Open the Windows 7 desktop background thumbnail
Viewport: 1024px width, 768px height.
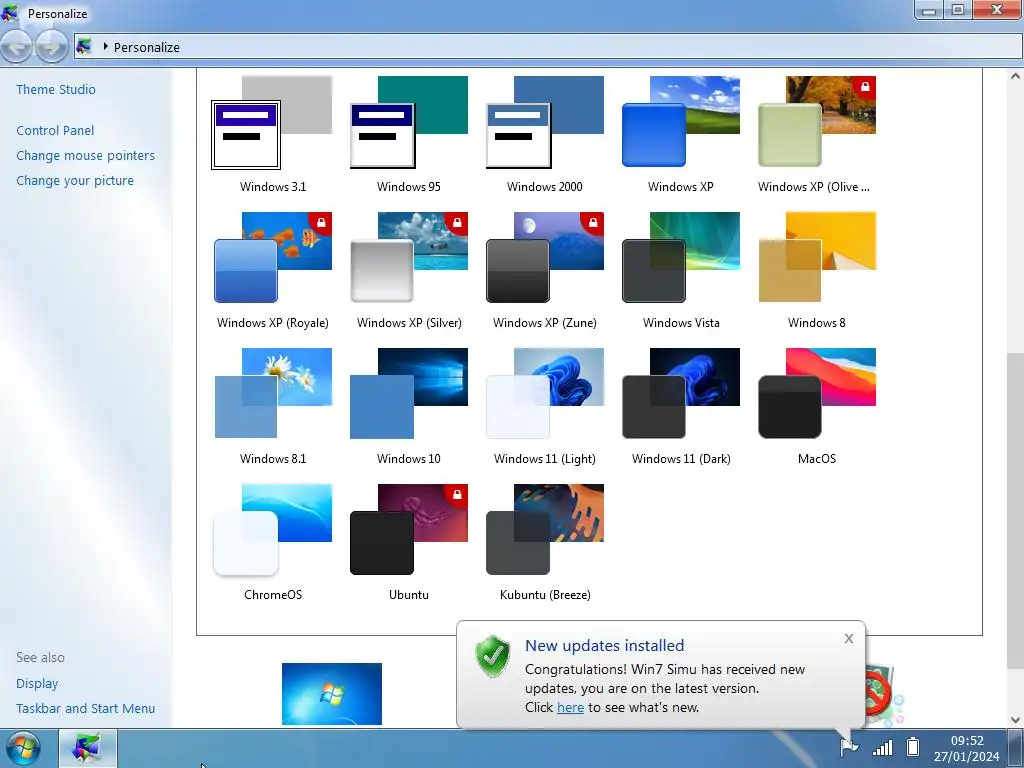tap(332, 694)
